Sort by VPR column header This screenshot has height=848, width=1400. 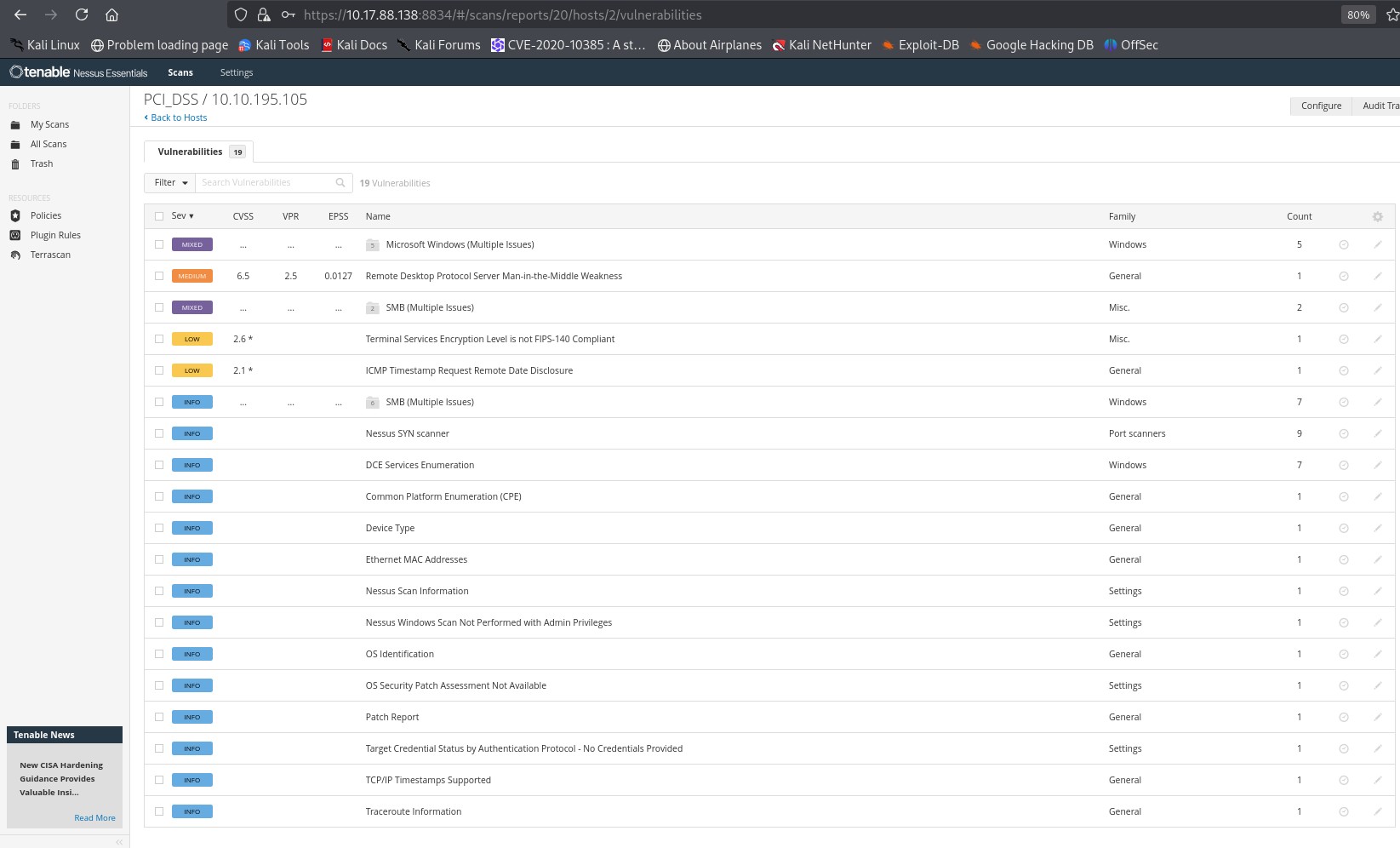point(291,216)
